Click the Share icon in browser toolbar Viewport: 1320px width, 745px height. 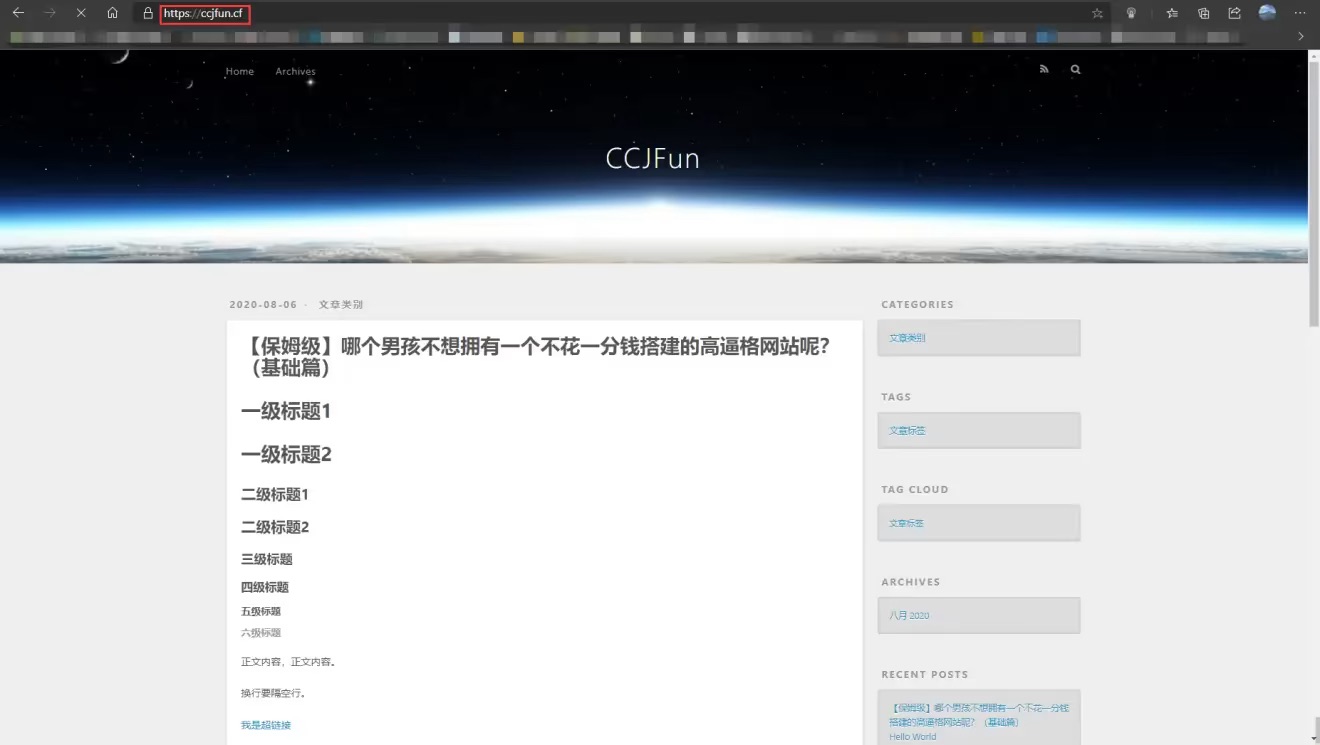pos(1235,13)
